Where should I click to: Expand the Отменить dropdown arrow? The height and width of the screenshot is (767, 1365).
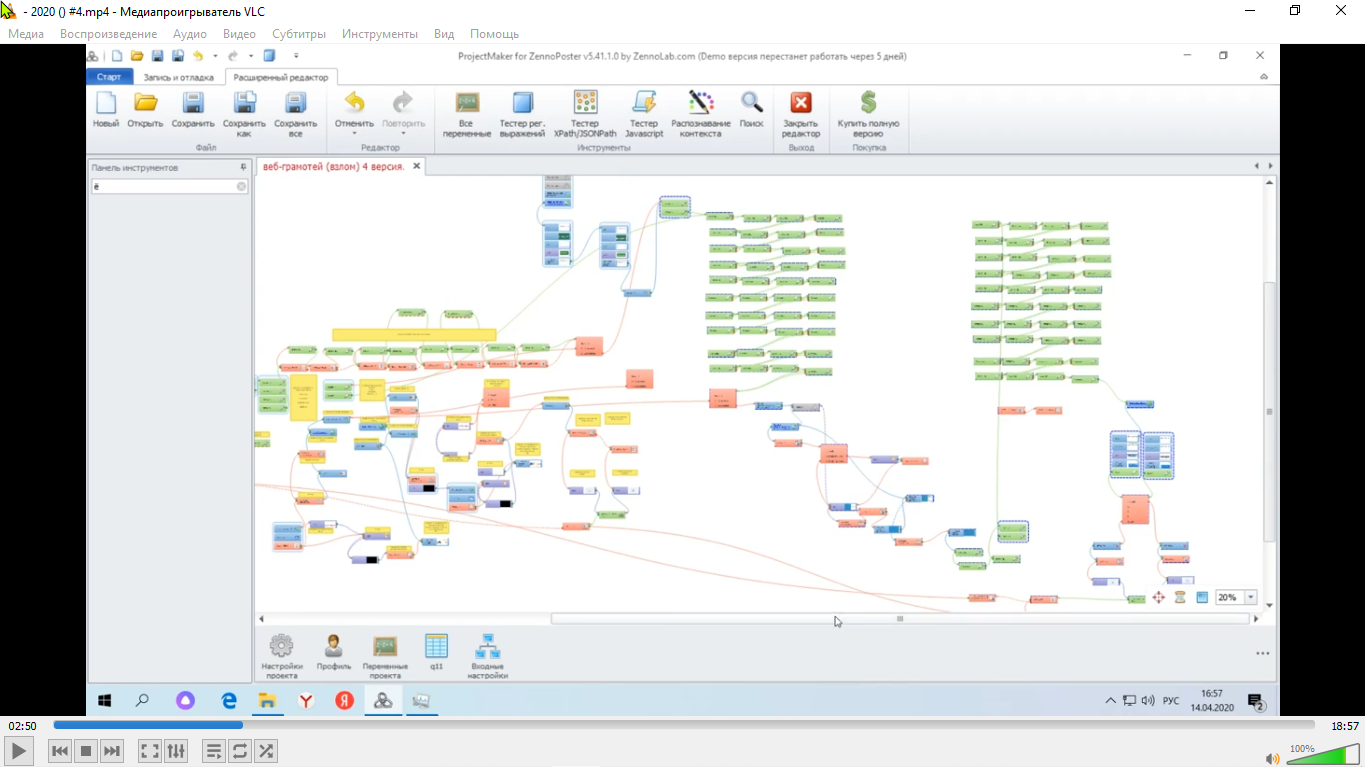coord(354,134)
